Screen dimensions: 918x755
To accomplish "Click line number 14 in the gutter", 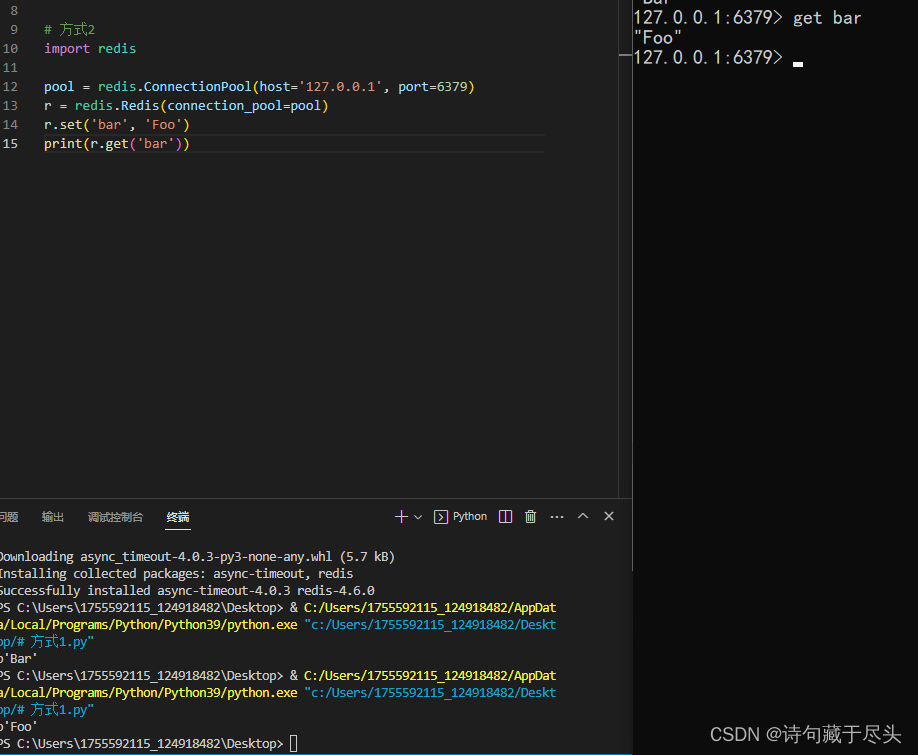I will pyautogui.click(x=11, y=125).
